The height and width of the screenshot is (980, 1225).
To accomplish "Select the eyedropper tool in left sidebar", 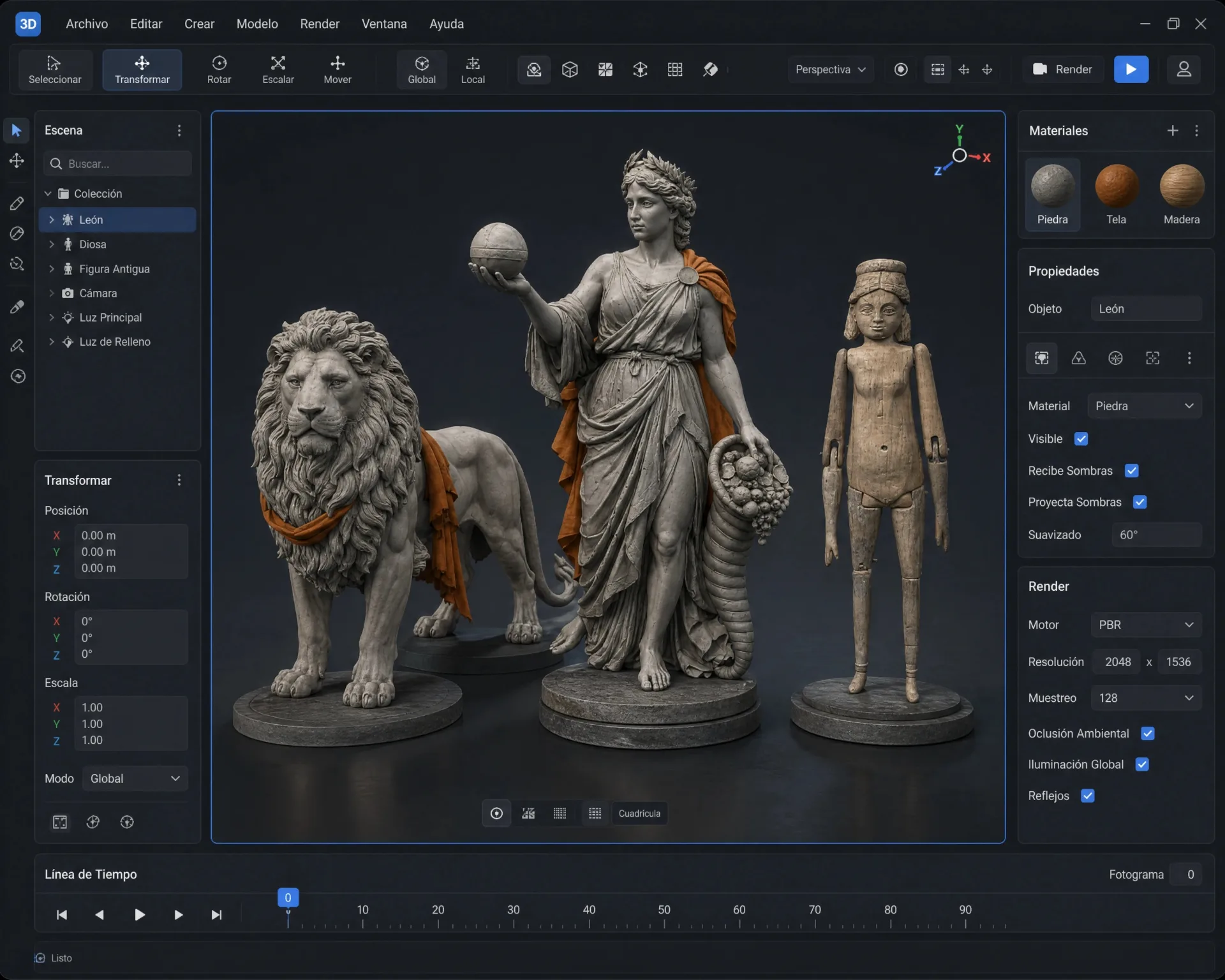I will pos(17,307).
